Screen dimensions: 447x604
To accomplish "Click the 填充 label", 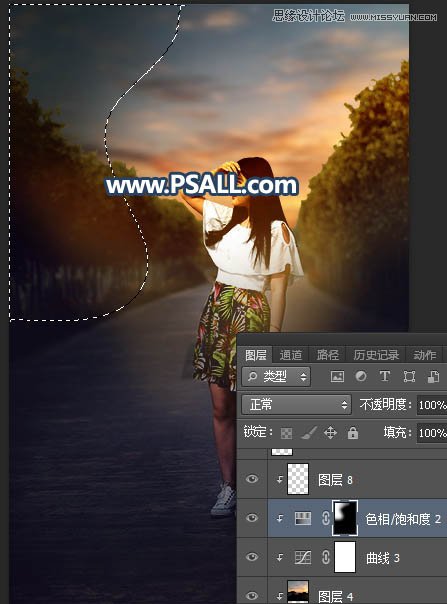I will pyautogui.click(x=398, y=433).
